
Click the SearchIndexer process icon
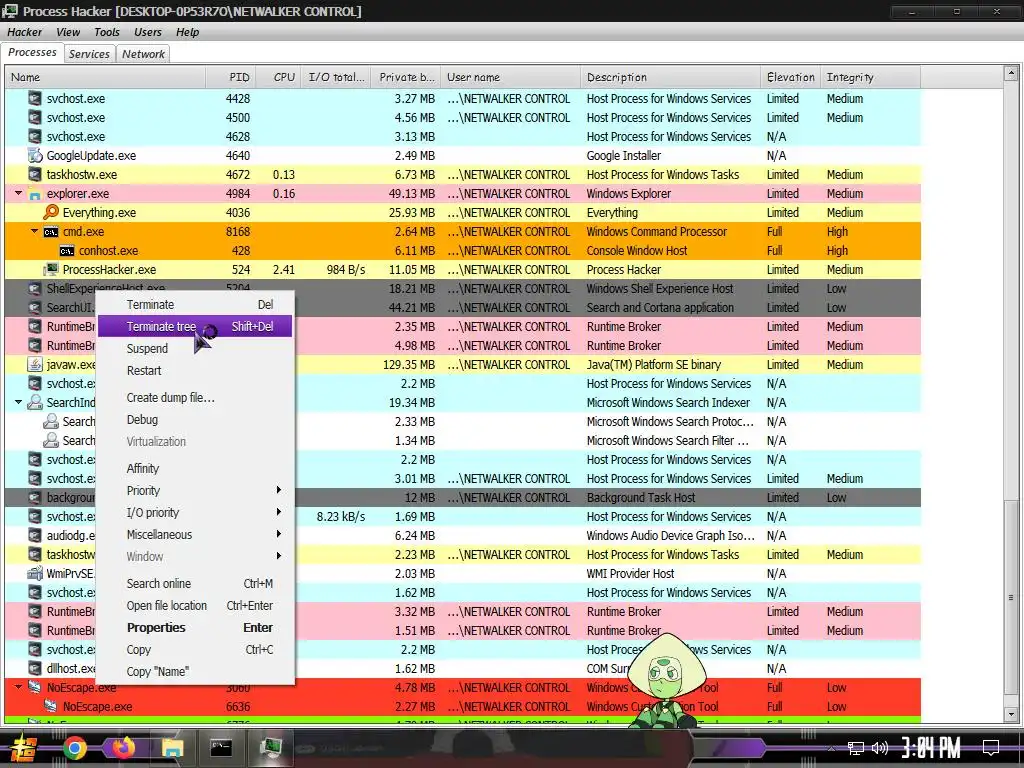pos(35,402)
